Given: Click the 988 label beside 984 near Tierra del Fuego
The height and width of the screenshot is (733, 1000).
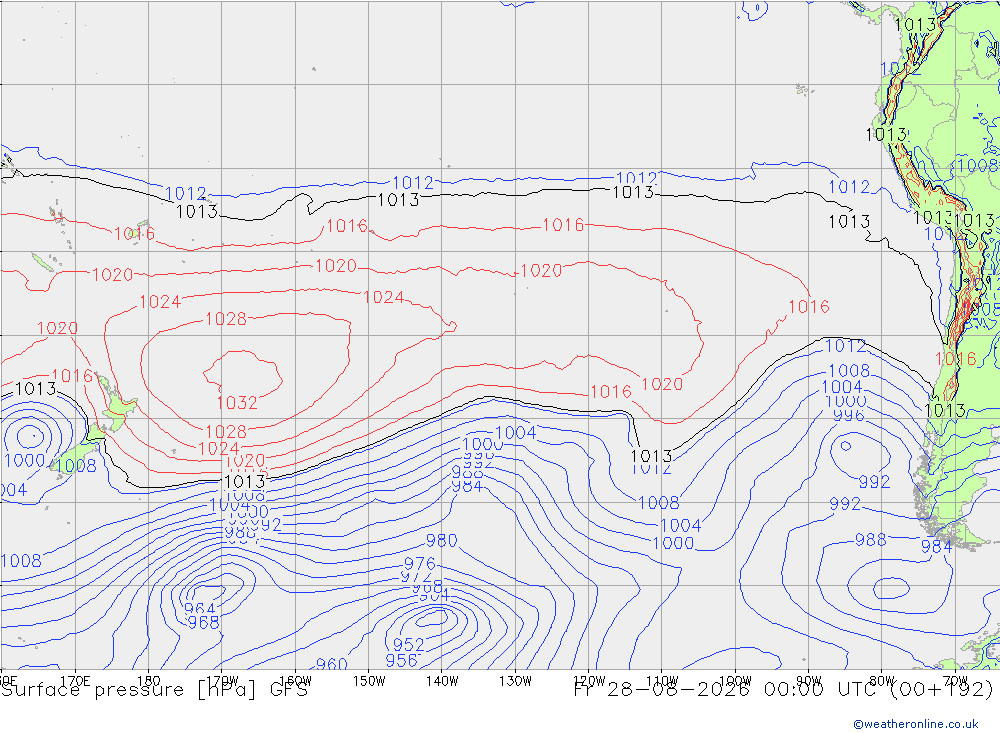Looking at the screenshot, I should pyautogui.click(x=871, y=540).
